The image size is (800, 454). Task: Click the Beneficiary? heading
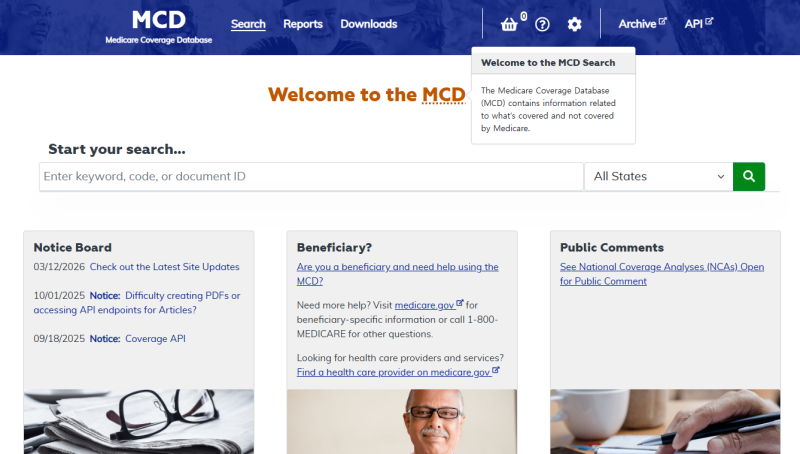pos(334,247)
